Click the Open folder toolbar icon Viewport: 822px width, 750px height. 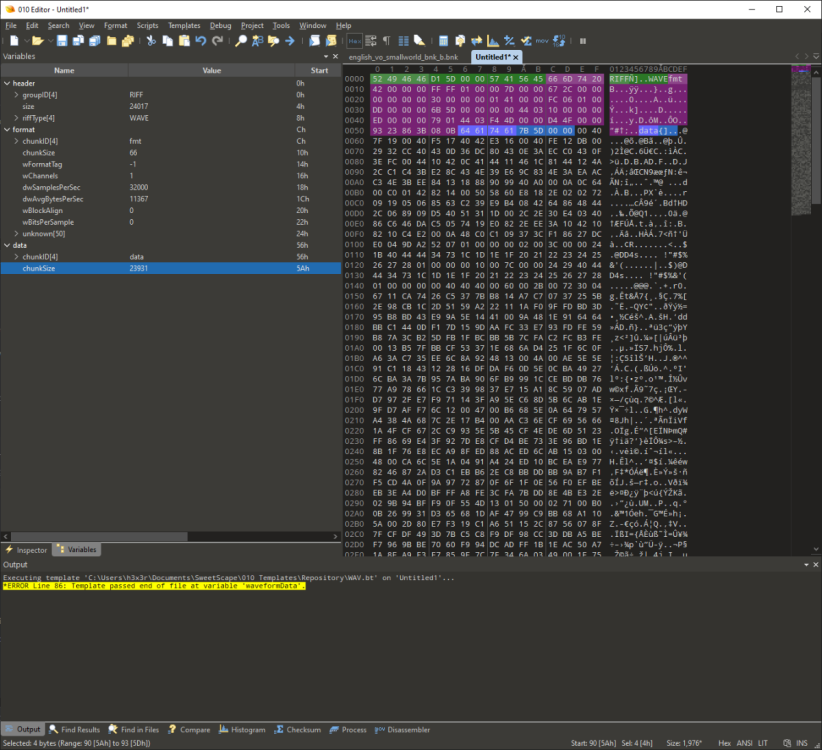(x=37, y=41)
